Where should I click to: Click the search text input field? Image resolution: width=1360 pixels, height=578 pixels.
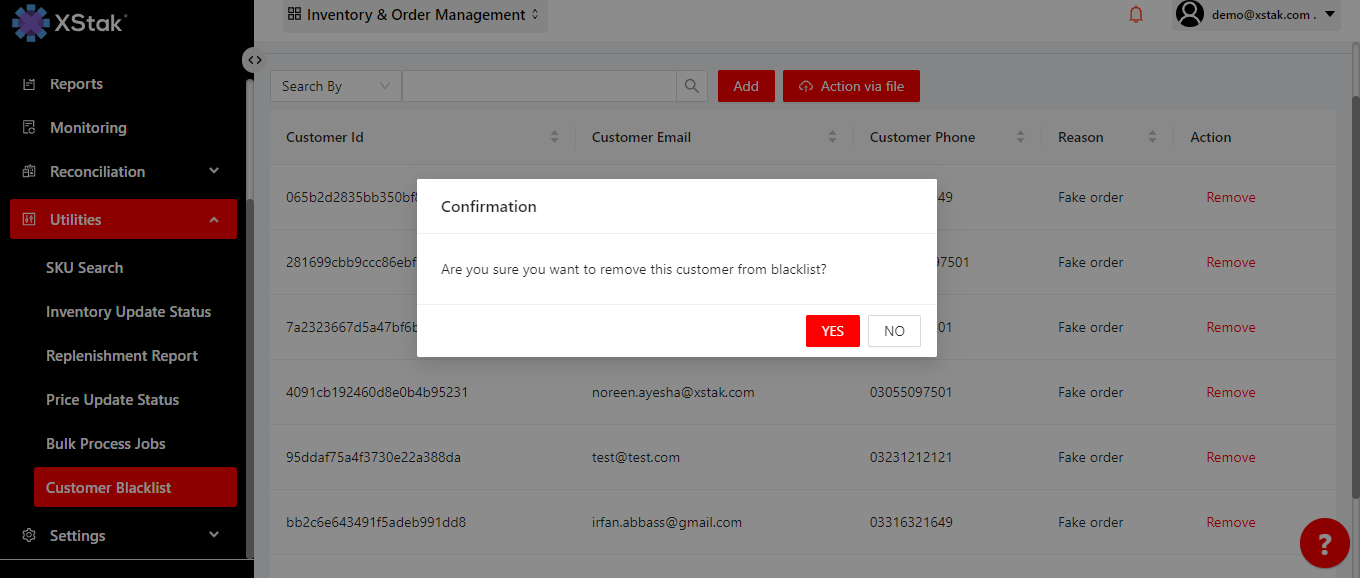pos(539,86)
